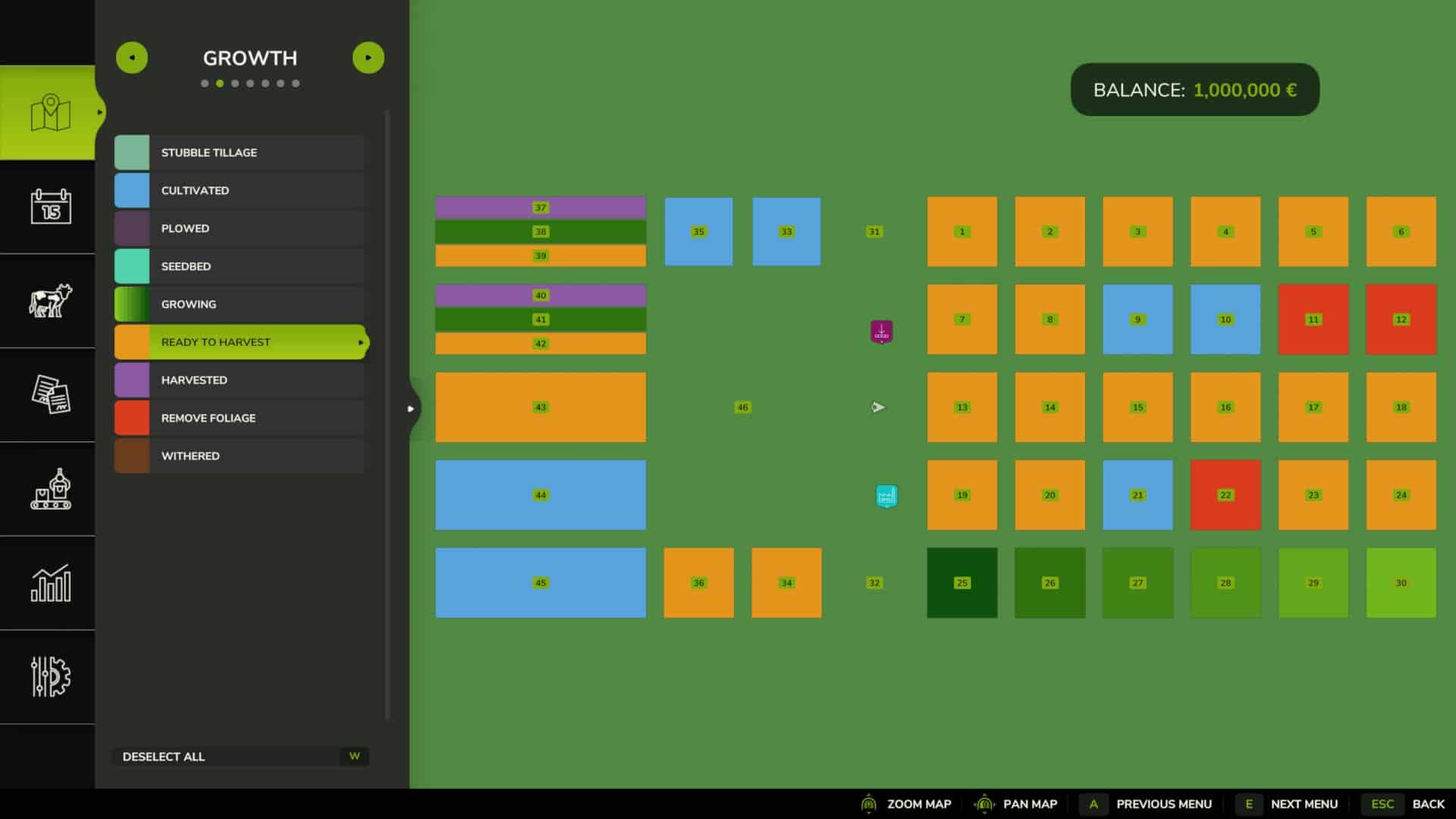Click the Deselect All button
This screenshot has height=819, width=1456.
[x=240, y=756]
